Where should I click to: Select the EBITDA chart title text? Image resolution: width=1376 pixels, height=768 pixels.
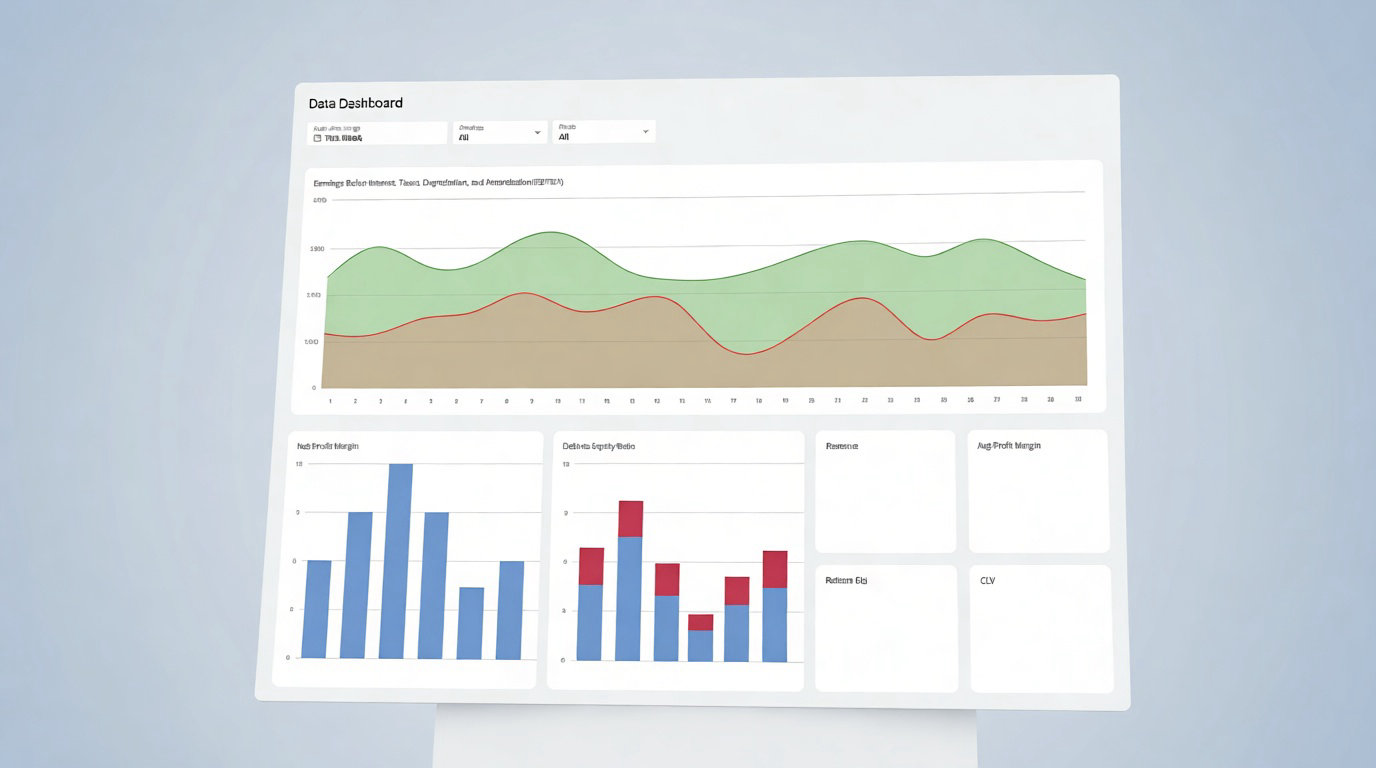(x=438, y=183)
